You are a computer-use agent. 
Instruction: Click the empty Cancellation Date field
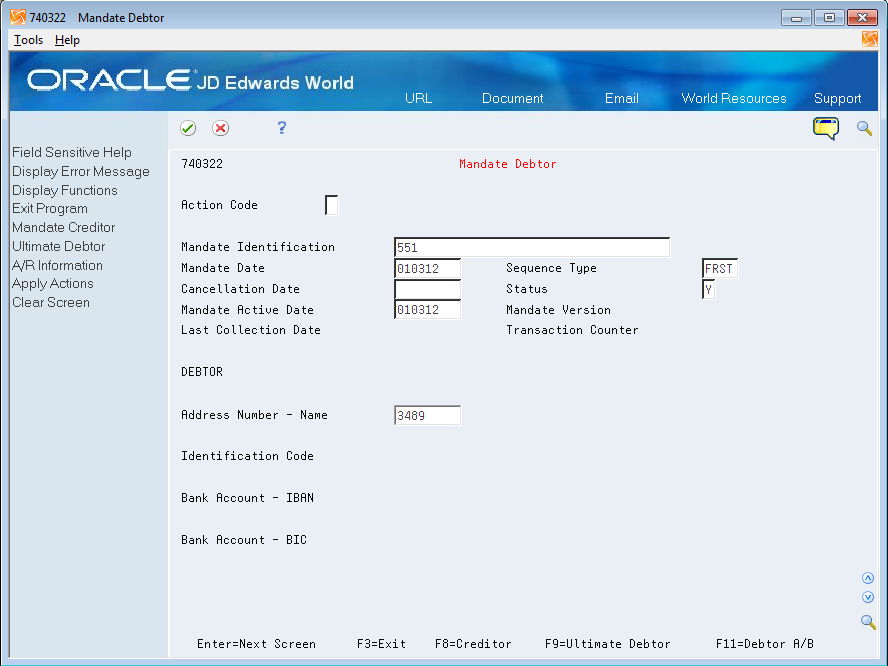coord(428,289)
